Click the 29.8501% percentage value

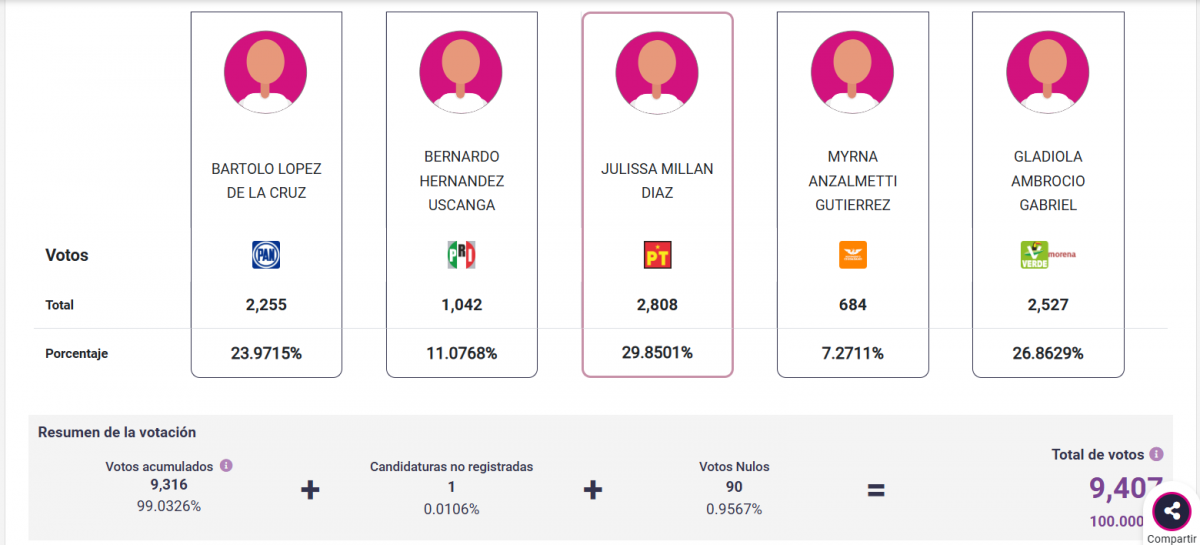pos(657,352)
